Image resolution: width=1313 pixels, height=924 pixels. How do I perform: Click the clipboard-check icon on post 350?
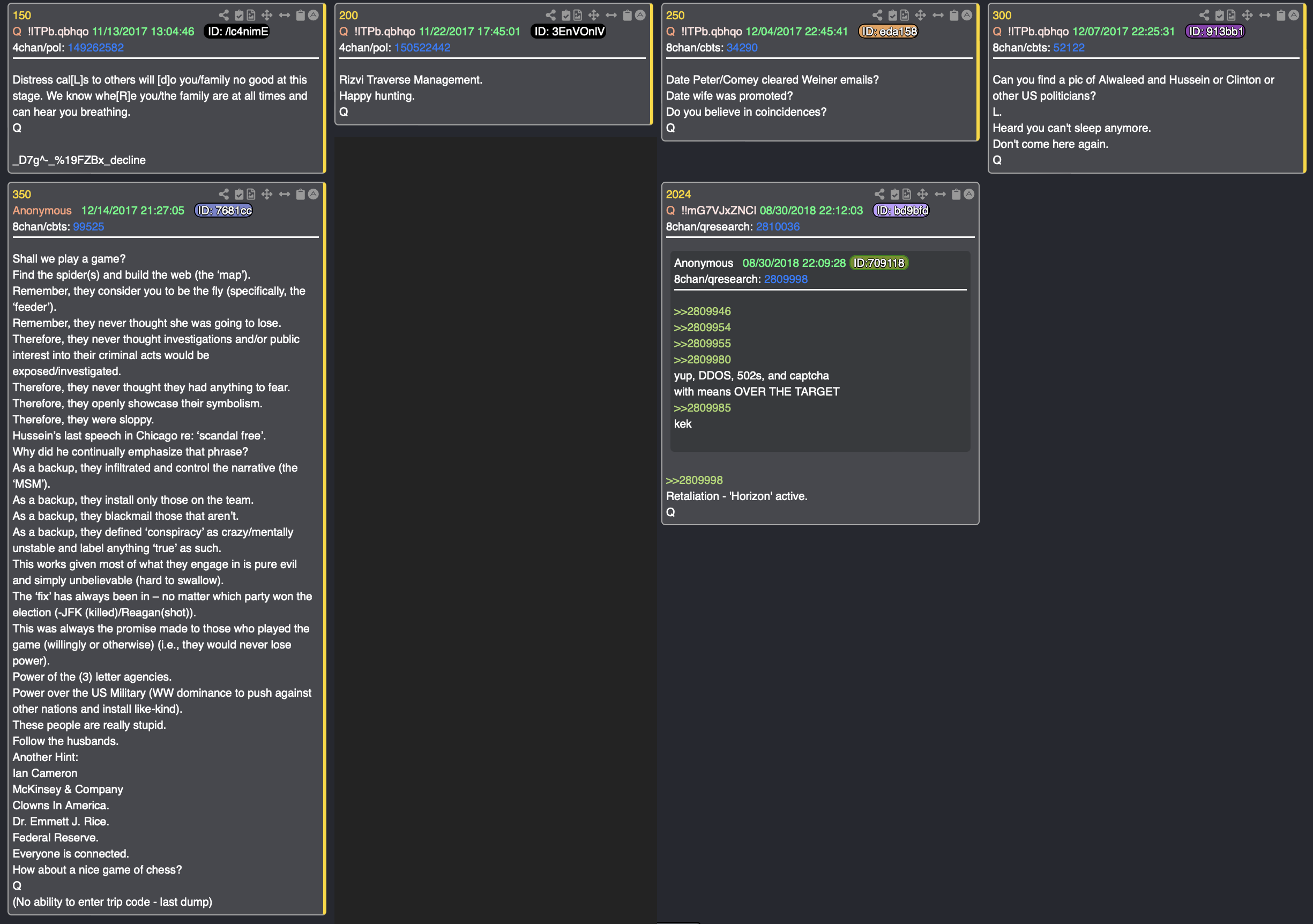tap(239, 195)
